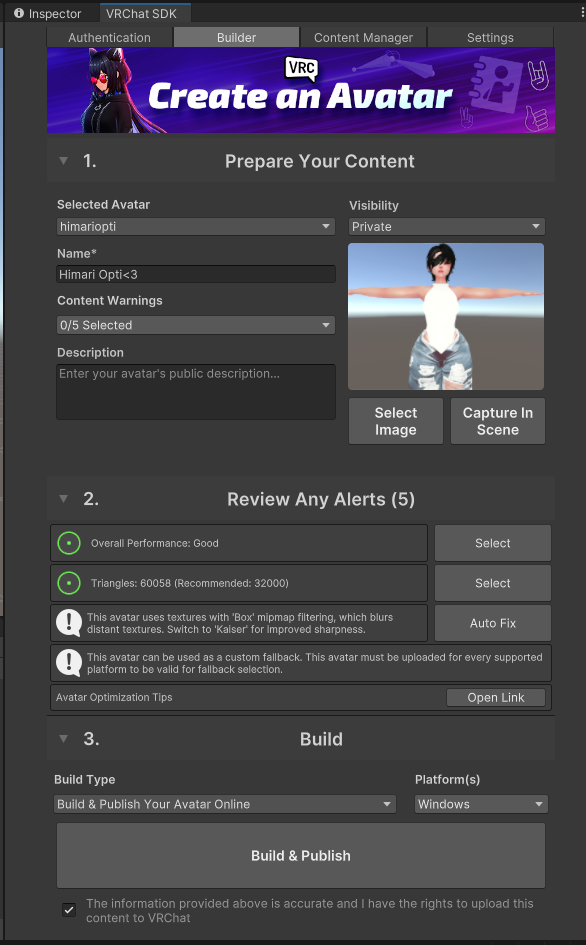Click the Create an Avatar banner

301,90
